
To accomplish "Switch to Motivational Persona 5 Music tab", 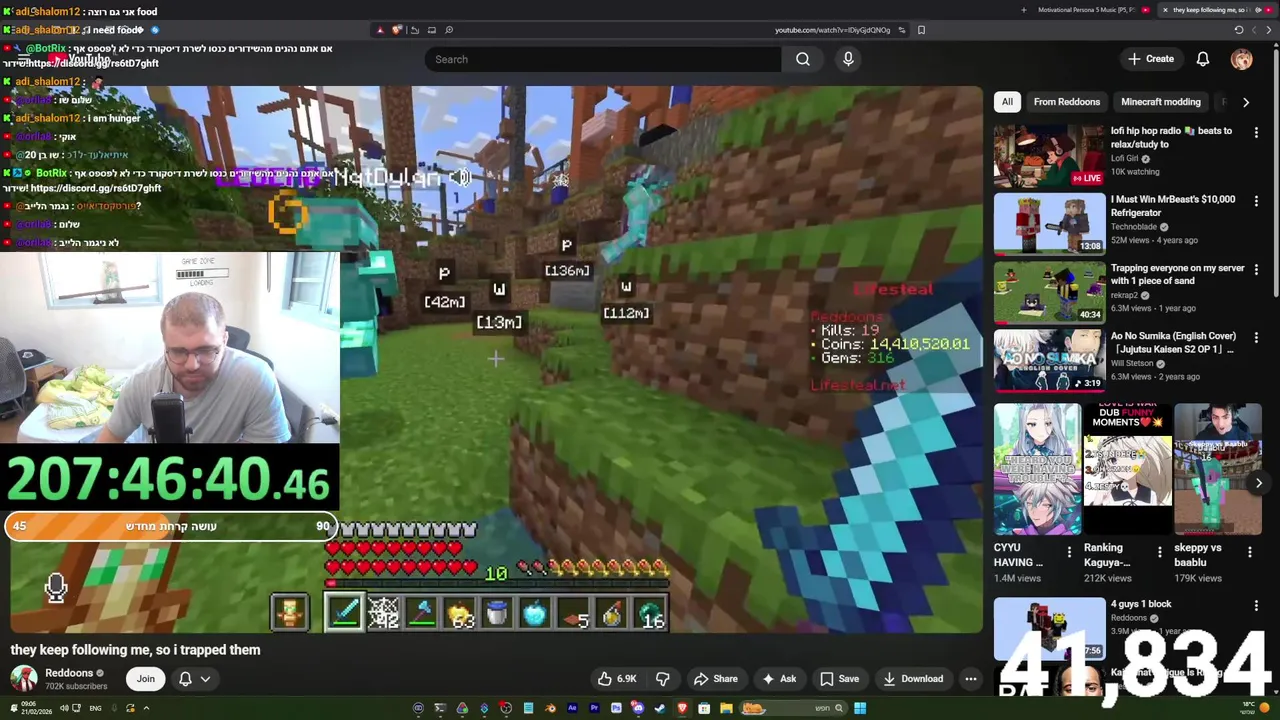I will tap(1087, 10).
